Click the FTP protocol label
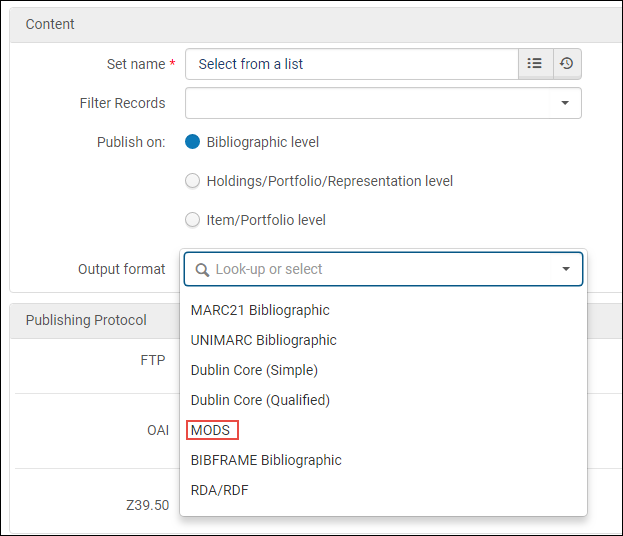This screenshot has height=536, width=623. click(x=152, y=360)
